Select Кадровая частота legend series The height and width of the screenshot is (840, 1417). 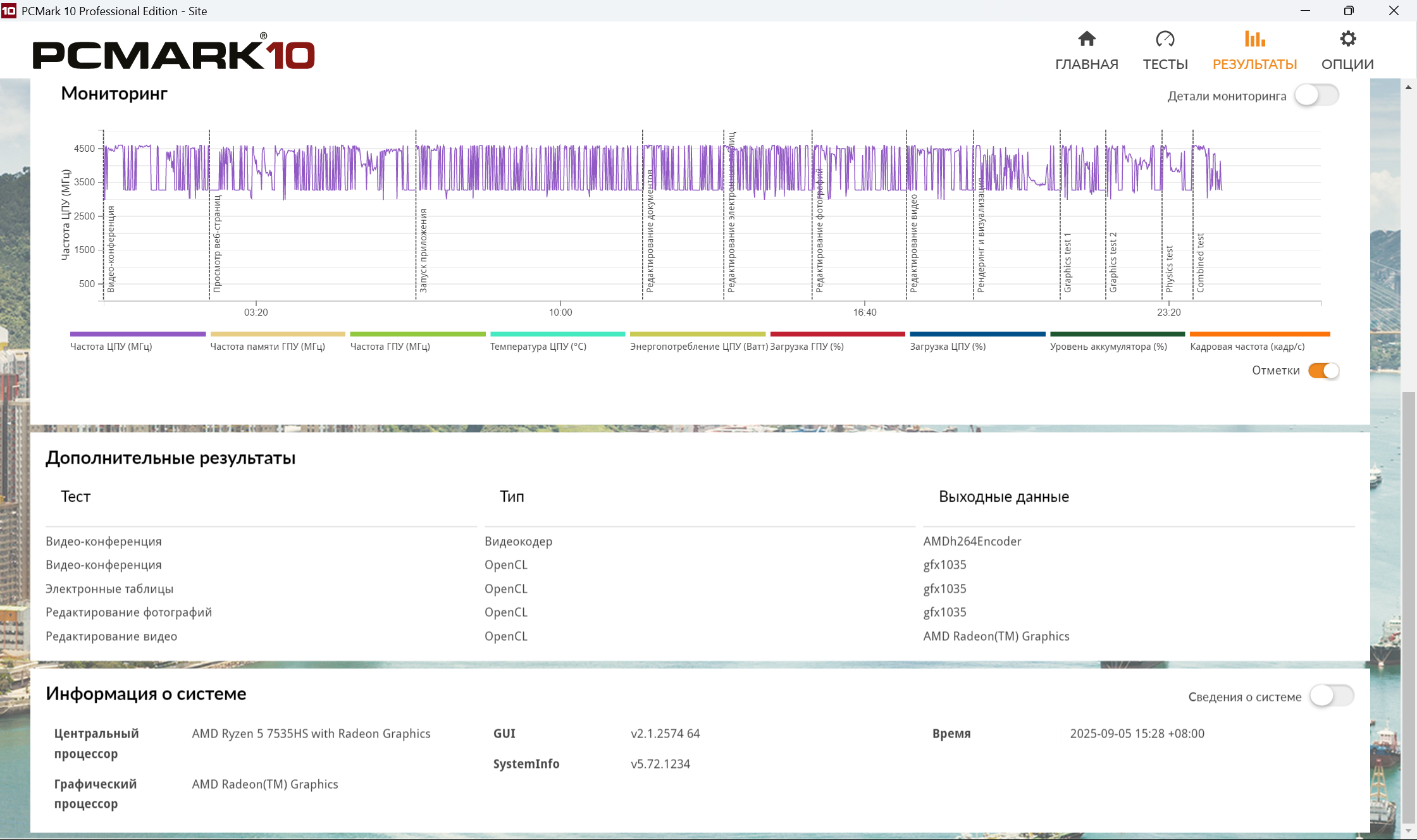1247,346
